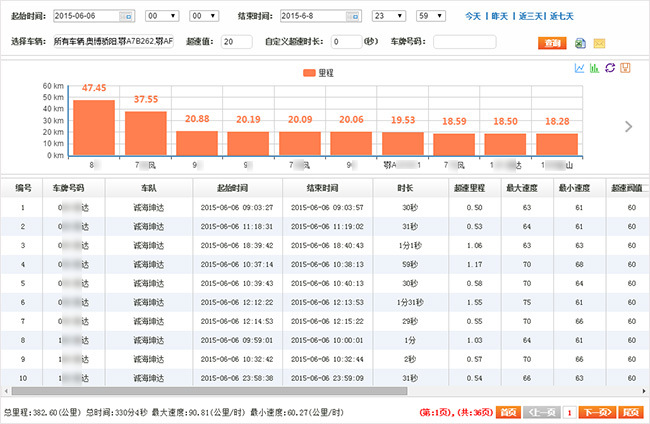The width and height of the screenshot is (650, 424).
Task: Select end time 2015-06-06 12:13:53 cell
Action: click(x=327, y=302)
